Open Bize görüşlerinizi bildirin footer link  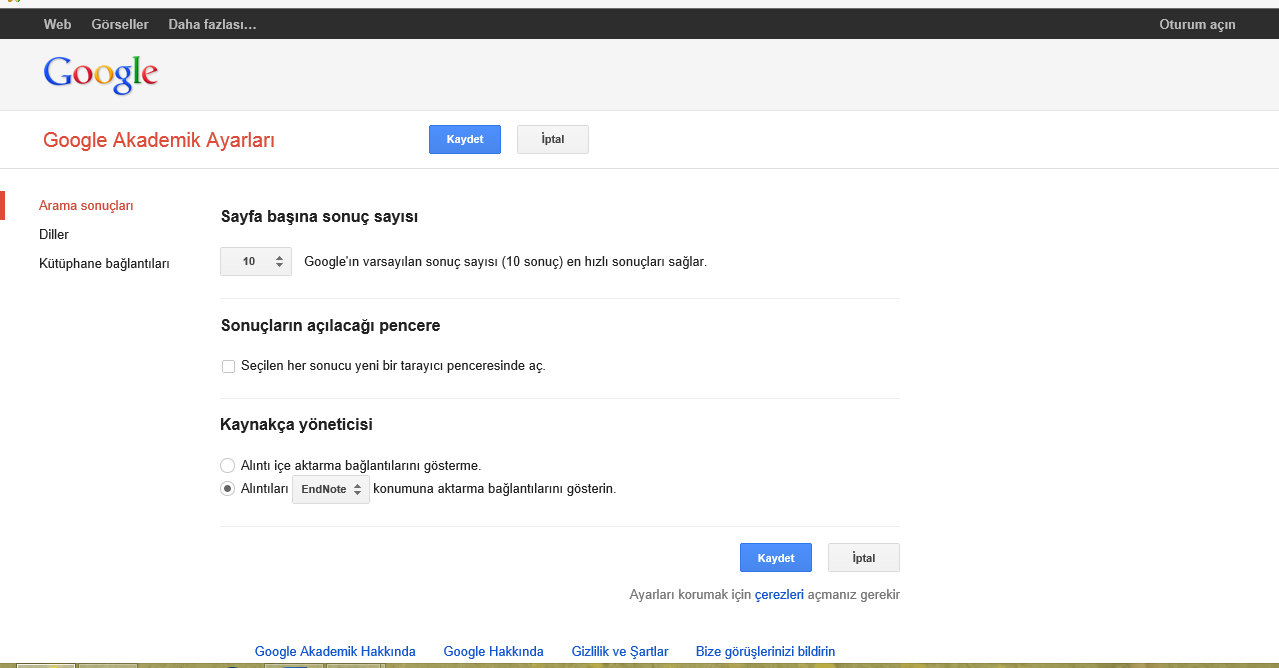pos(765,651)
